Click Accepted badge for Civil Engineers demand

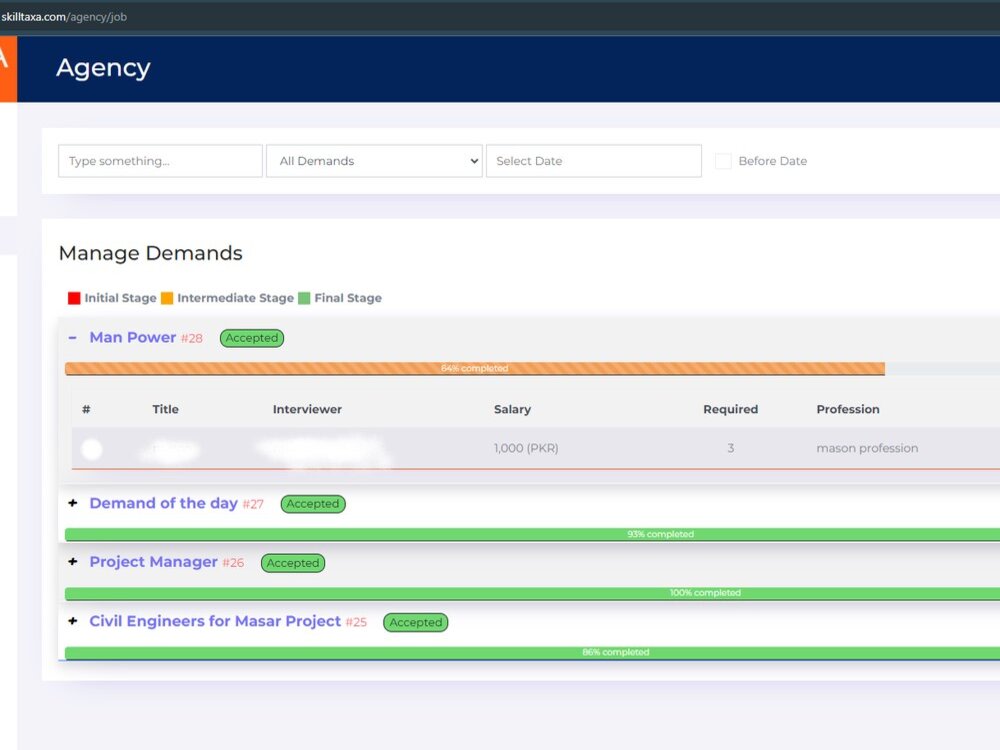click(x=416, y=622)
